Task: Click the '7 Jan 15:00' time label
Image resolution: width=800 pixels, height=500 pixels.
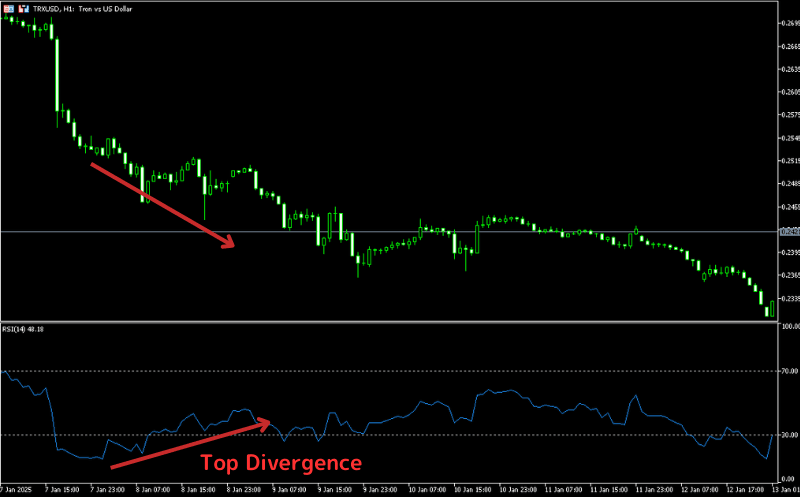Action: pos(62,490)
